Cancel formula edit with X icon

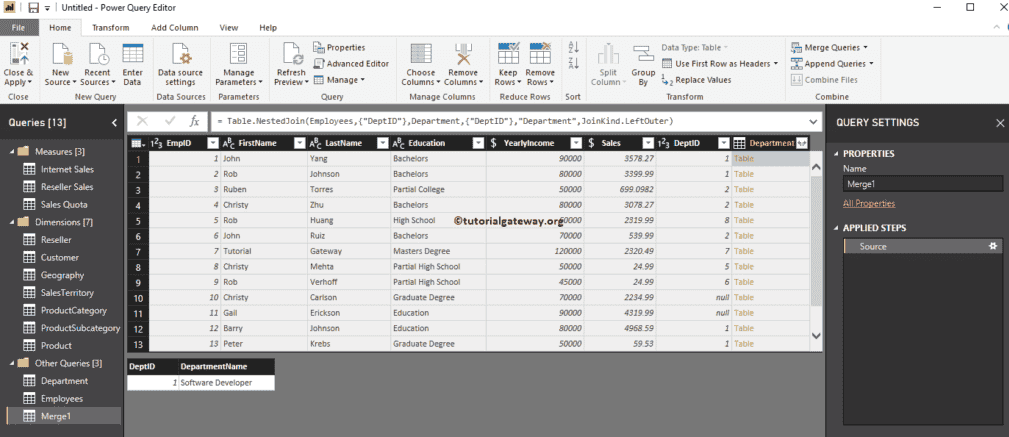pos(142,121)
